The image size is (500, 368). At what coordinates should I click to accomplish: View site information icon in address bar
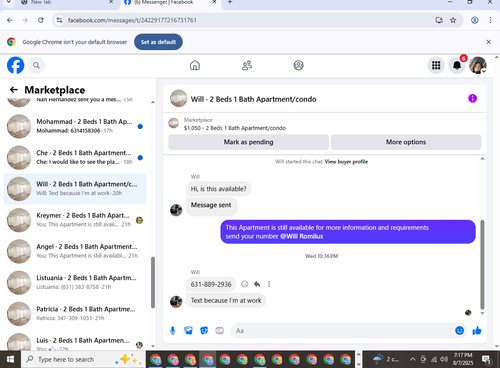59,20
